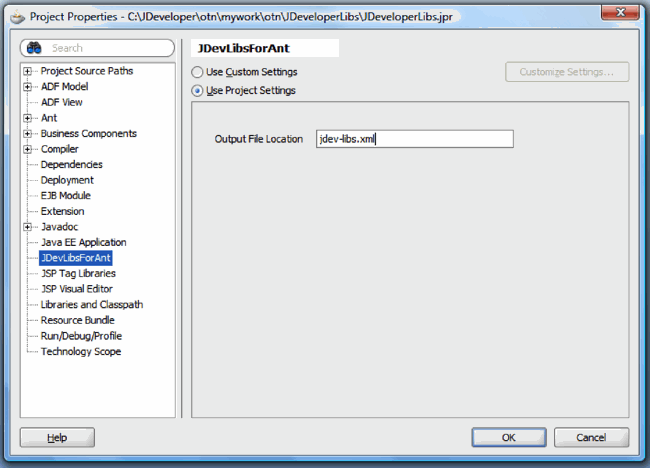Expand the Business Components node

[27, 133]
